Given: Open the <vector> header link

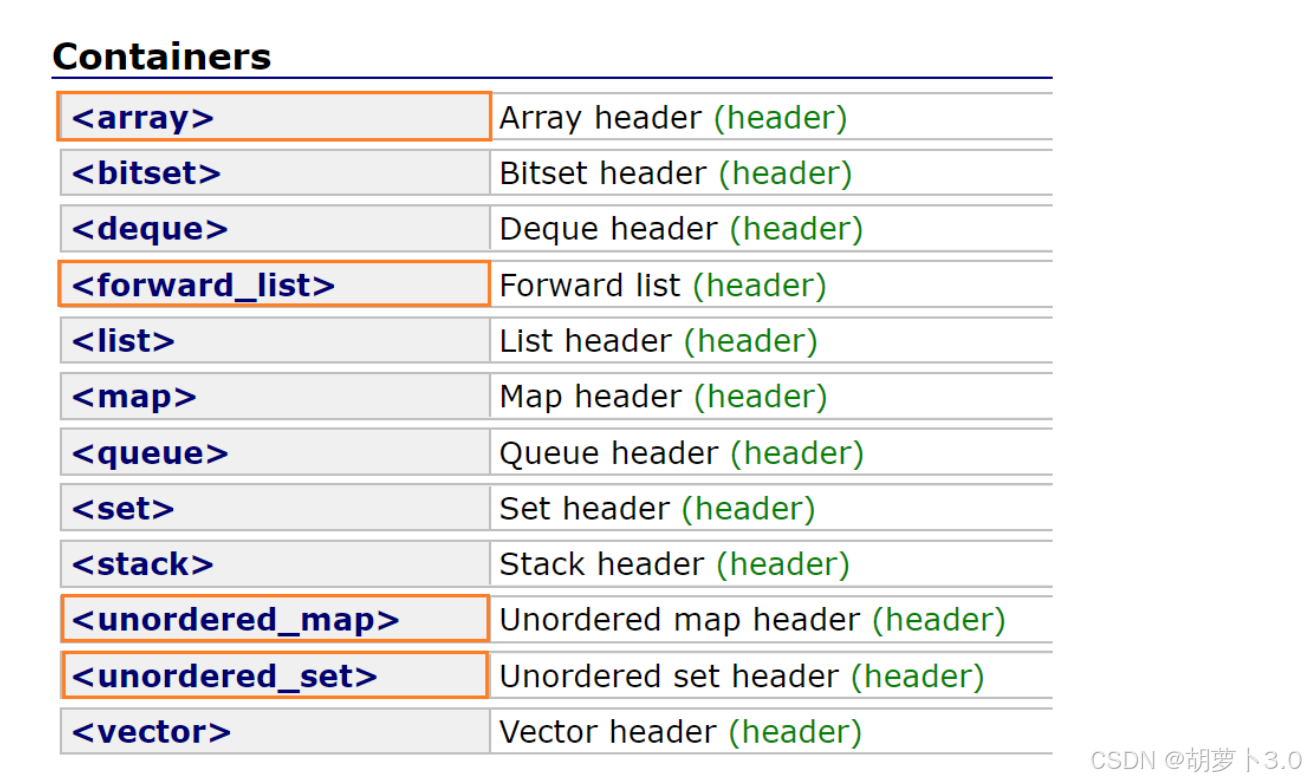Looking at the screenshot, I should click(x=151, y=732).
